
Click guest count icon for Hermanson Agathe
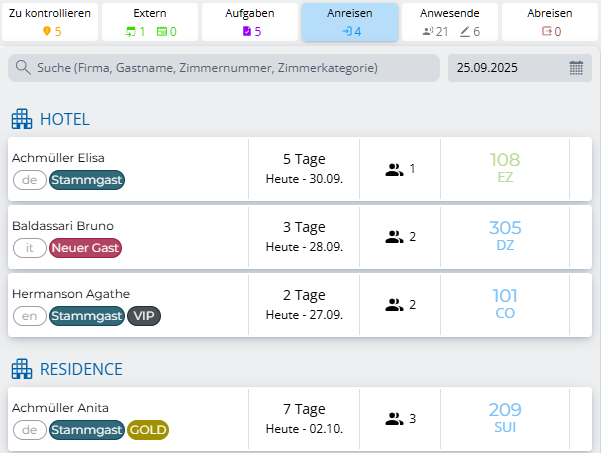(x=394, y=304)
